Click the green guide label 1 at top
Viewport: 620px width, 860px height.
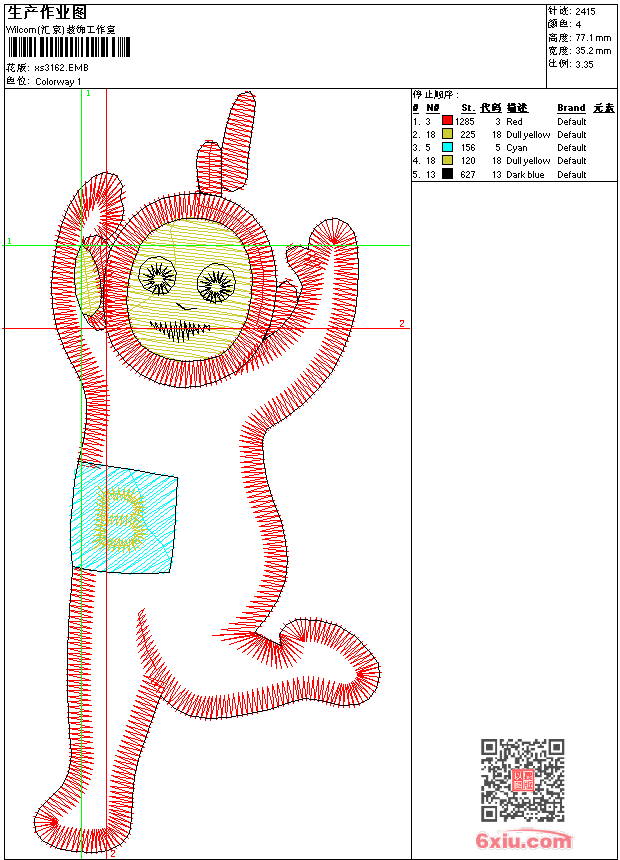88,93
